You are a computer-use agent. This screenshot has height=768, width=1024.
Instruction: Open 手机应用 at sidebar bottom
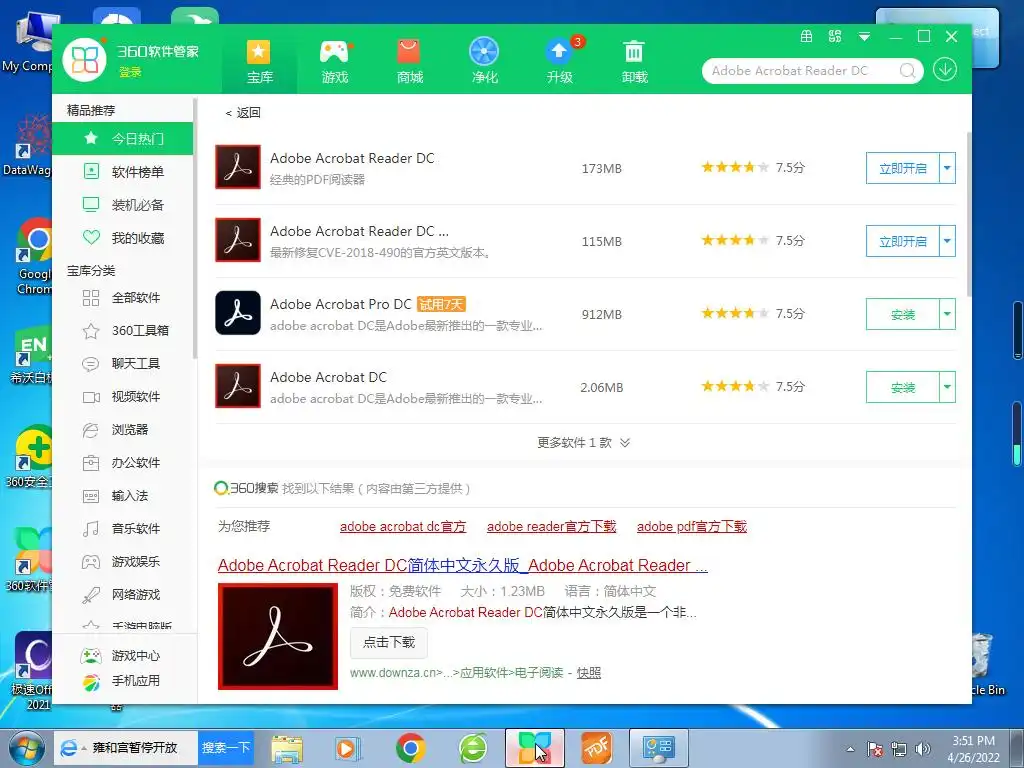[x=123, y=680]
